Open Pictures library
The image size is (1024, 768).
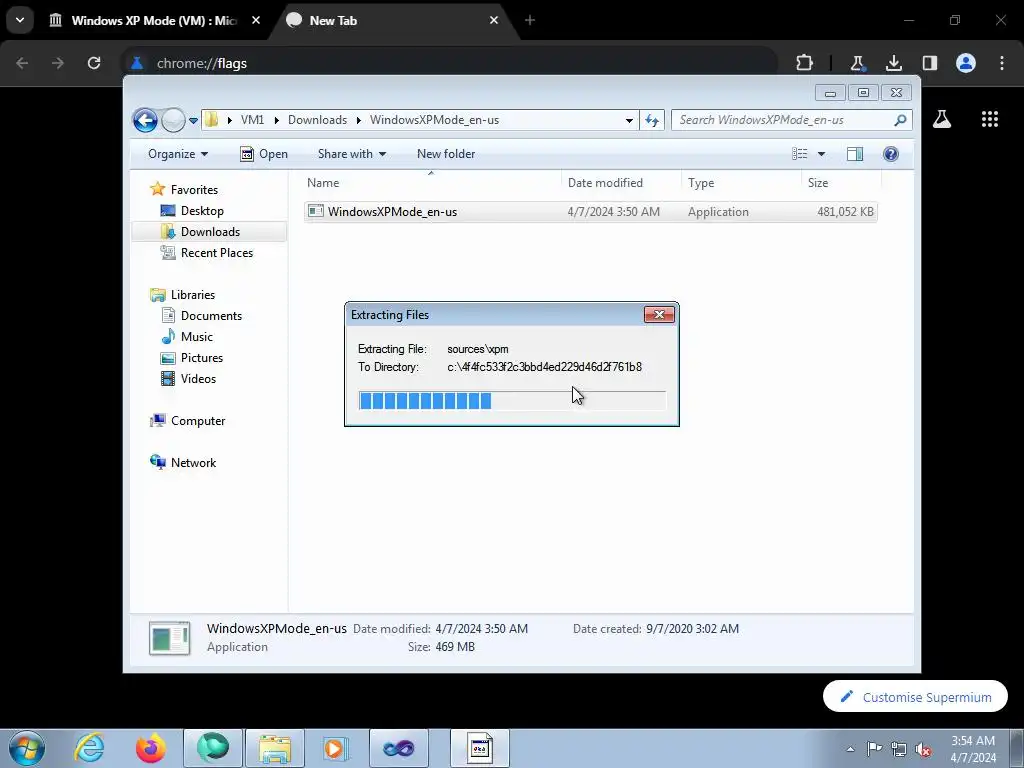192,358
